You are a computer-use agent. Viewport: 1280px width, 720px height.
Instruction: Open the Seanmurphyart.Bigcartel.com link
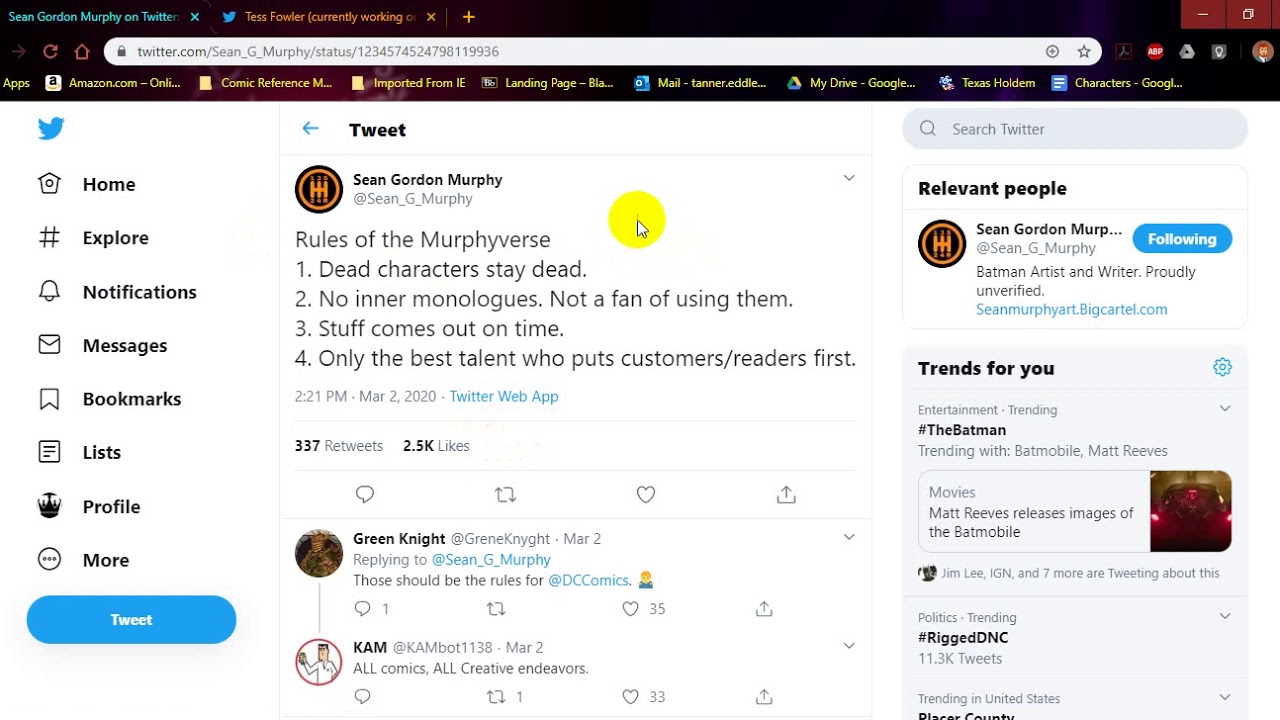(1071, 310)
